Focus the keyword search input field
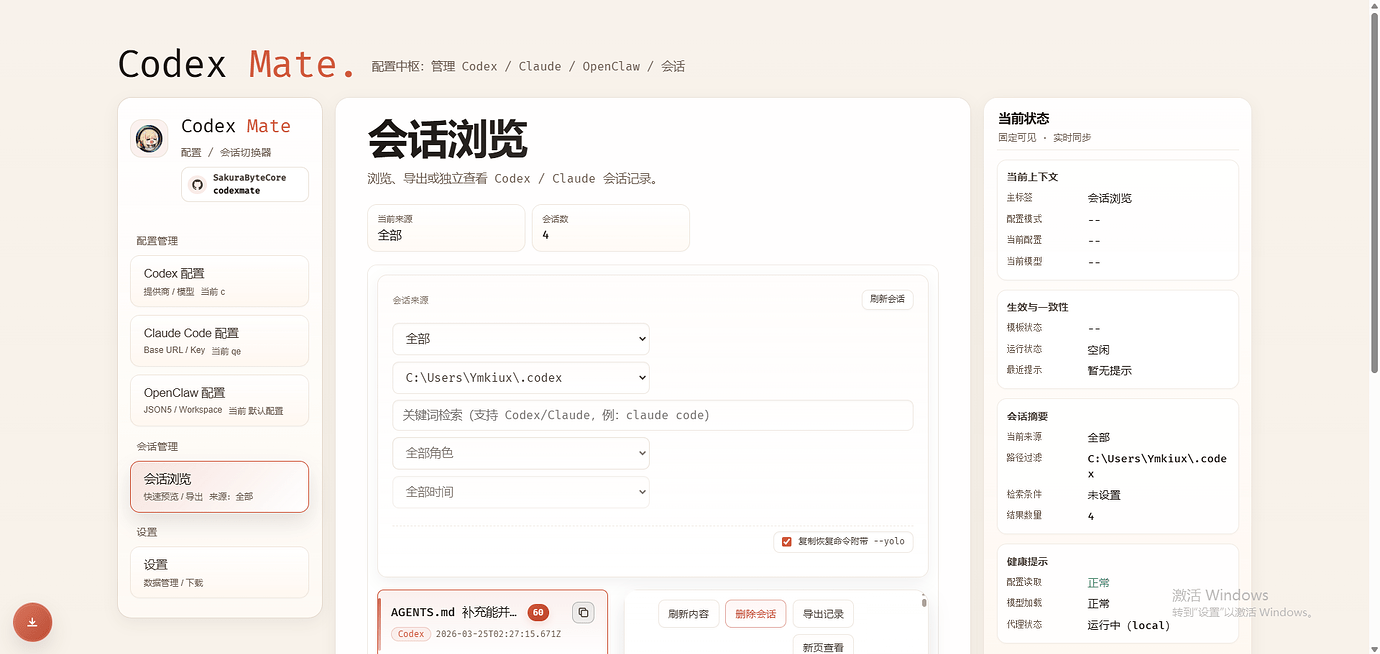Screen dimensions: 1380x654 652,415
